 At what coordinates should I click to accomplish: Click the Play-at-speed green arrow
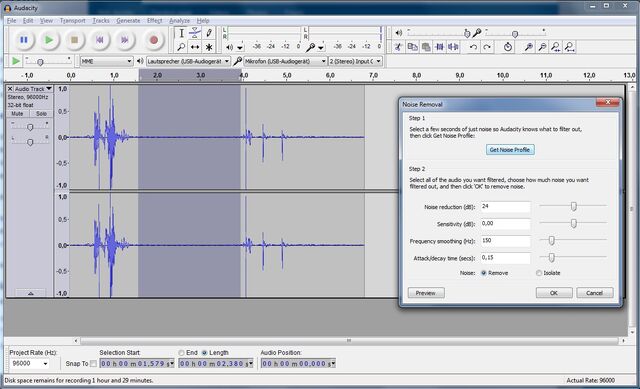tap(16, 61)
